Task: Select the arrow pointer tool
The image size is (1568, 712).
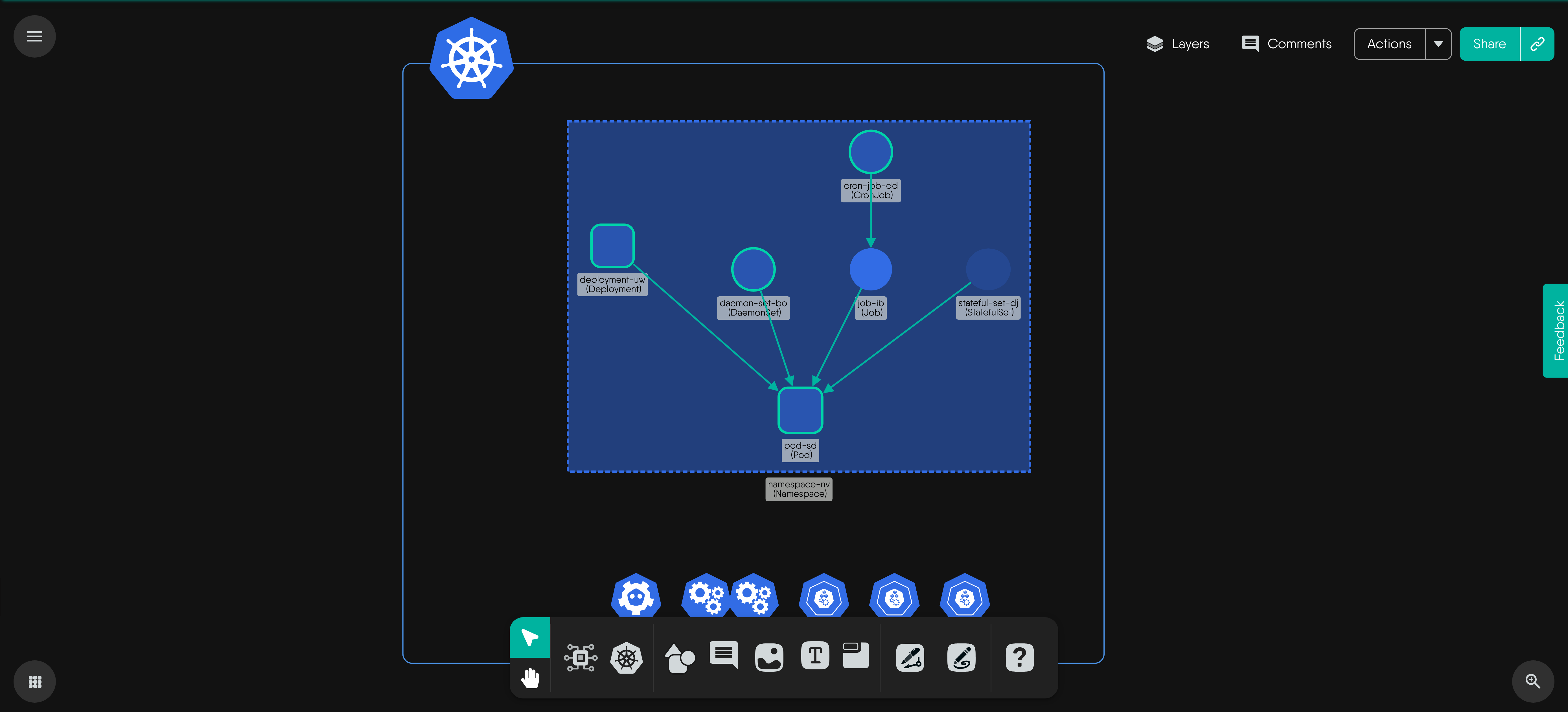Action: [x=529, y=637]
